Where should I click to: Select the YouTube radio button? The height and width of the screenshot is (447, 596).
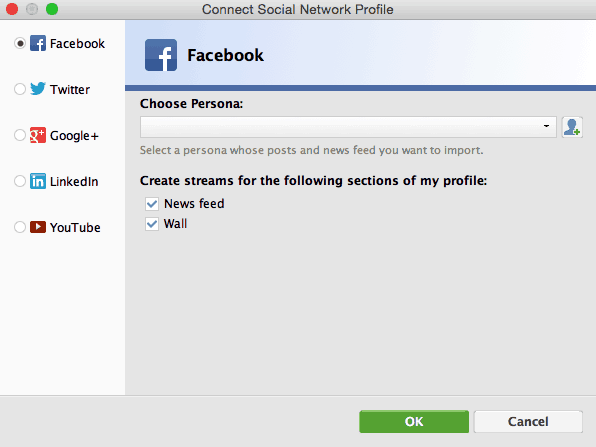20,227
